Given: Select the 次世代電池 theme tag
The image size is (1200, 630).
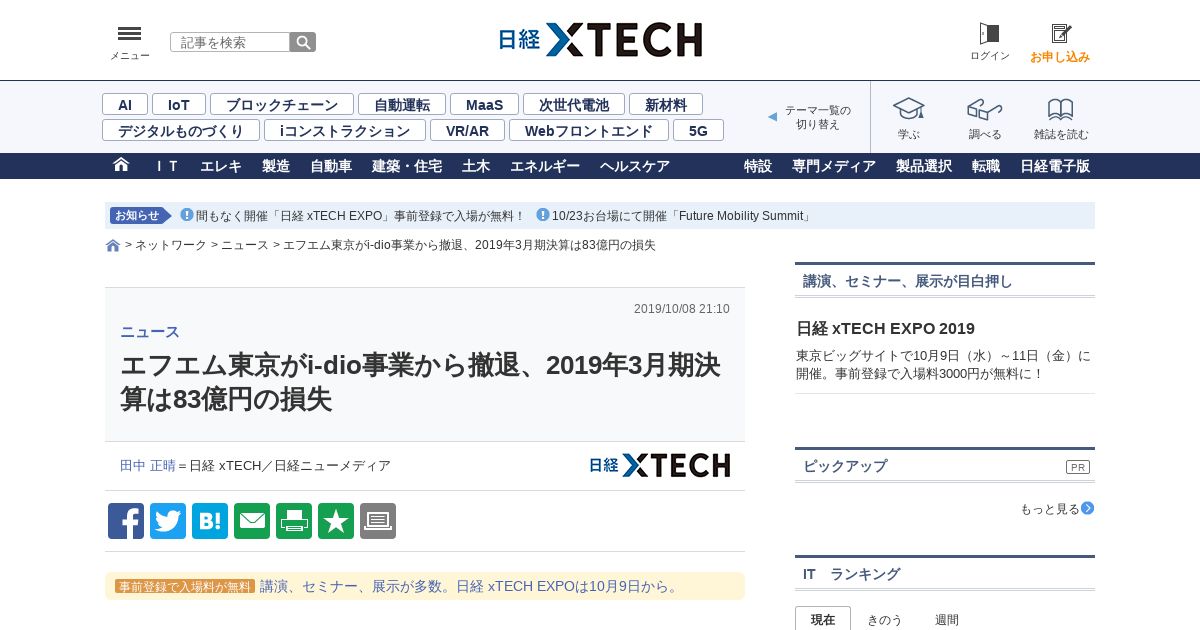Looking at the screenshot, I should (x=574, y=104).
